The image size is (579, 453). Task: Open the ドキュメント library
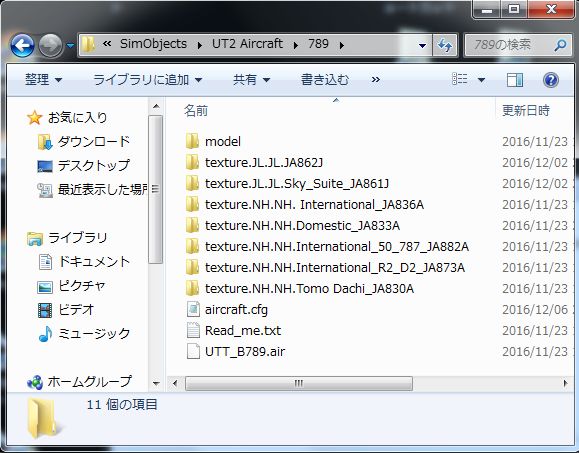94,261
